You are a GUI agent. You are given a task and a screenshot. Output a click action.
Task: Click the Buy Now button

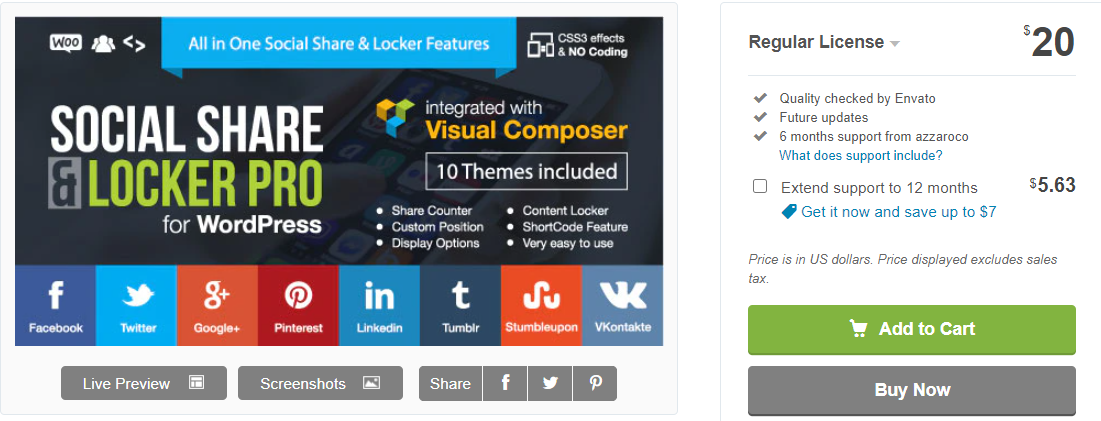click(x=911, y=390)
